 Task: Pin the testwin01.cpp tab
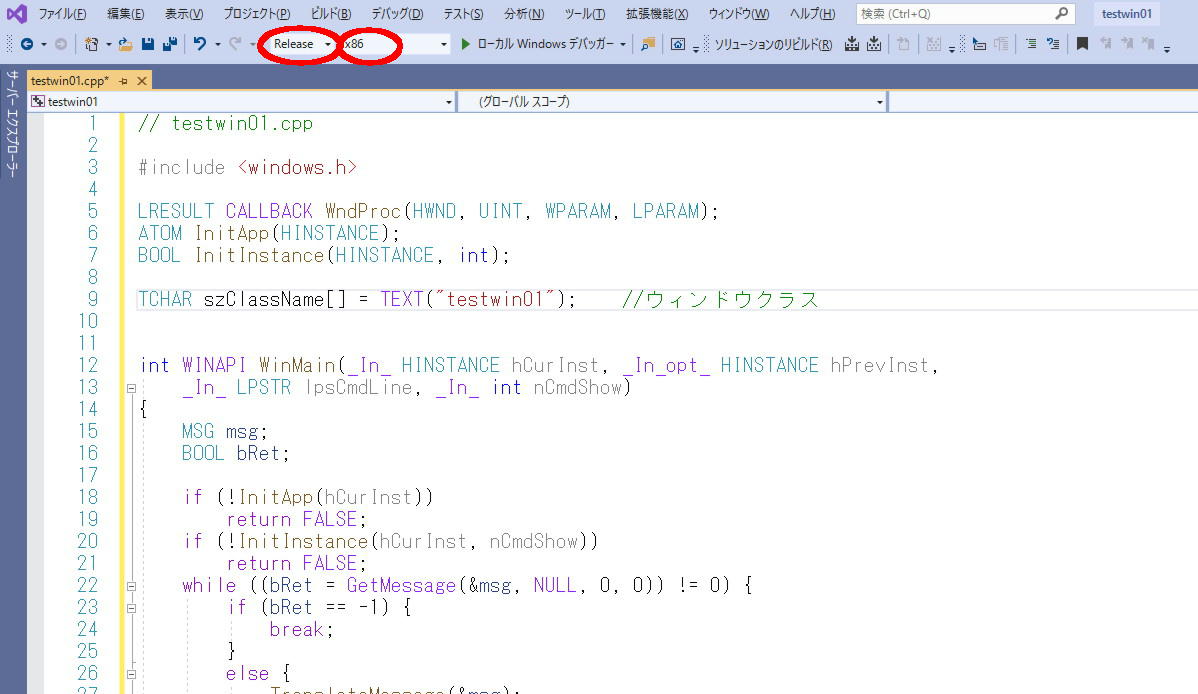click(123, 81)
